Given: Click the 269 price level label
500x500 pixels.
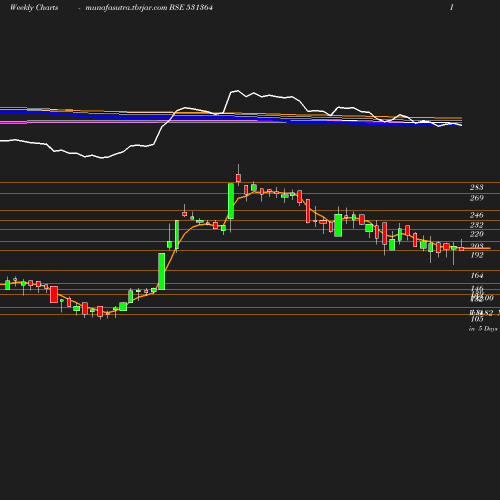Looking at the screenshot, I should 477,198.
